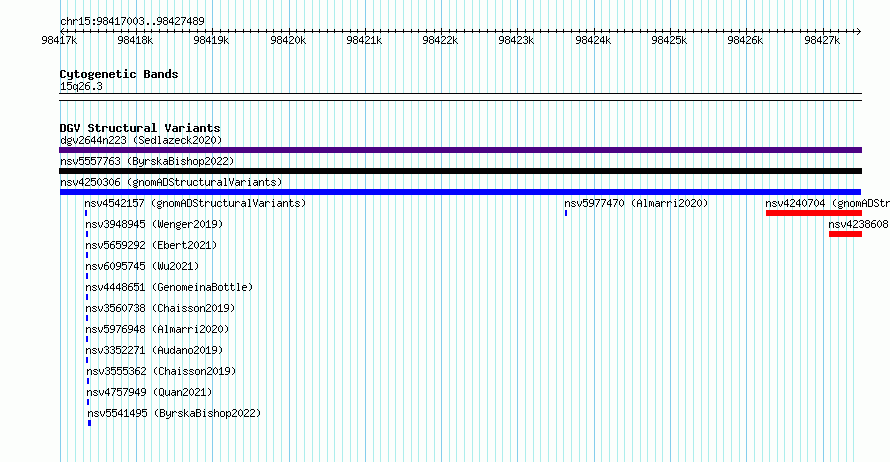Image resolution: width=890 pixels, height=462 pixels.
Task: Open the nsv3560738 (Chaisson2019) label
Action: pos(160,308)
